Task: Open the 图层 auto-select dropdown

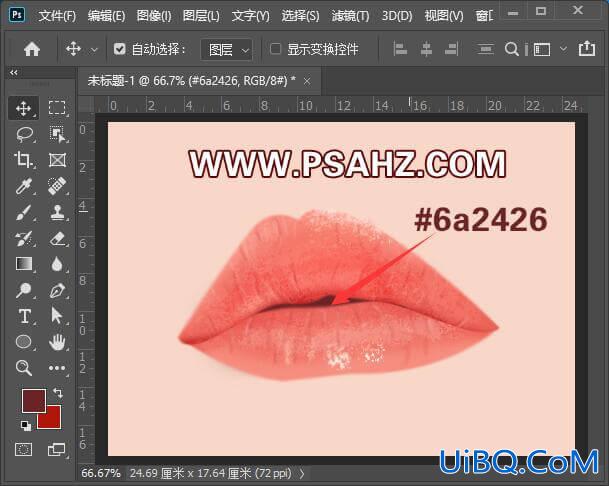Action: pyautogui.click(x=227, y=50)
